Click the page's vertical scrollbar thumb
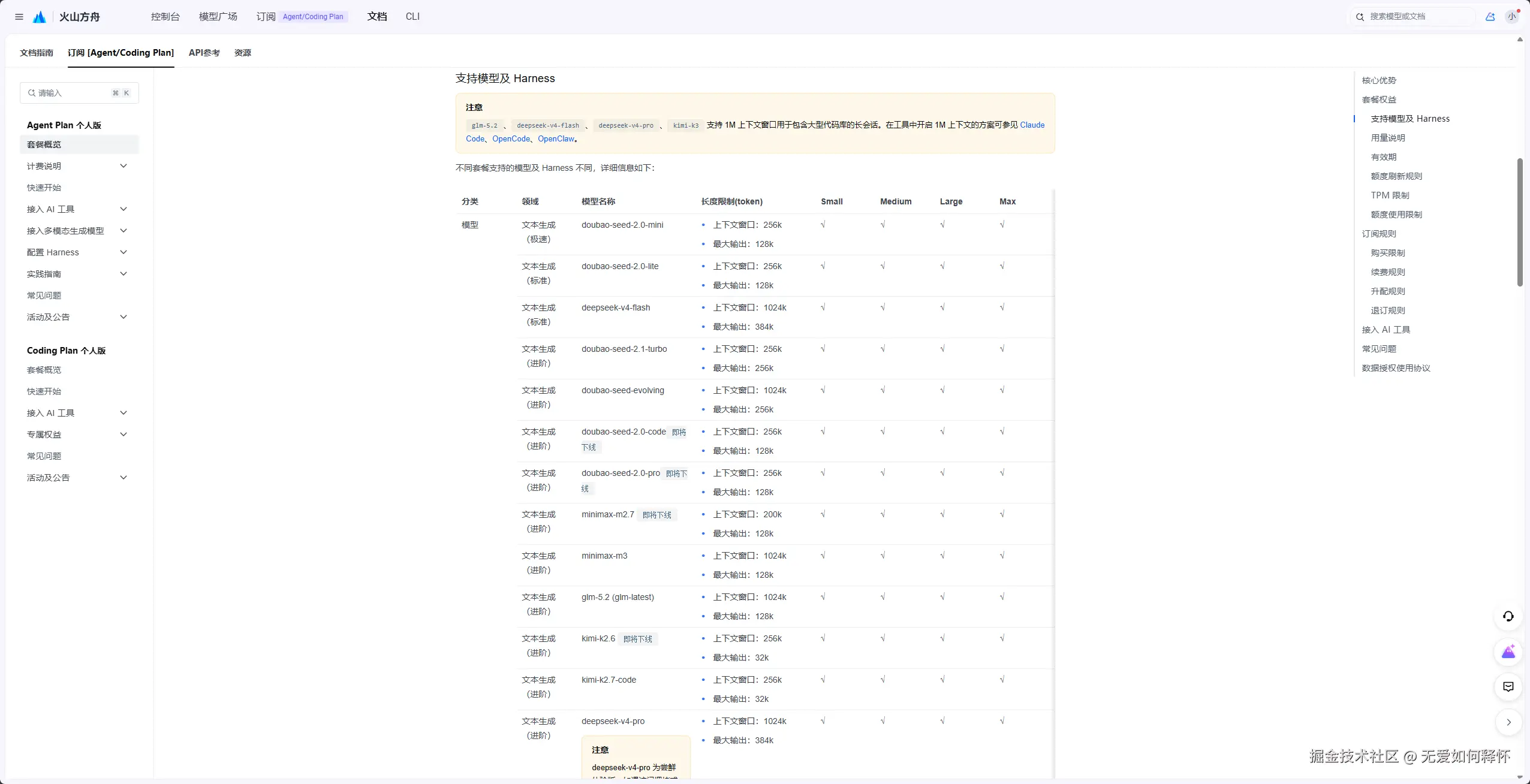1530x784 pixels. tap(1520, 222)
